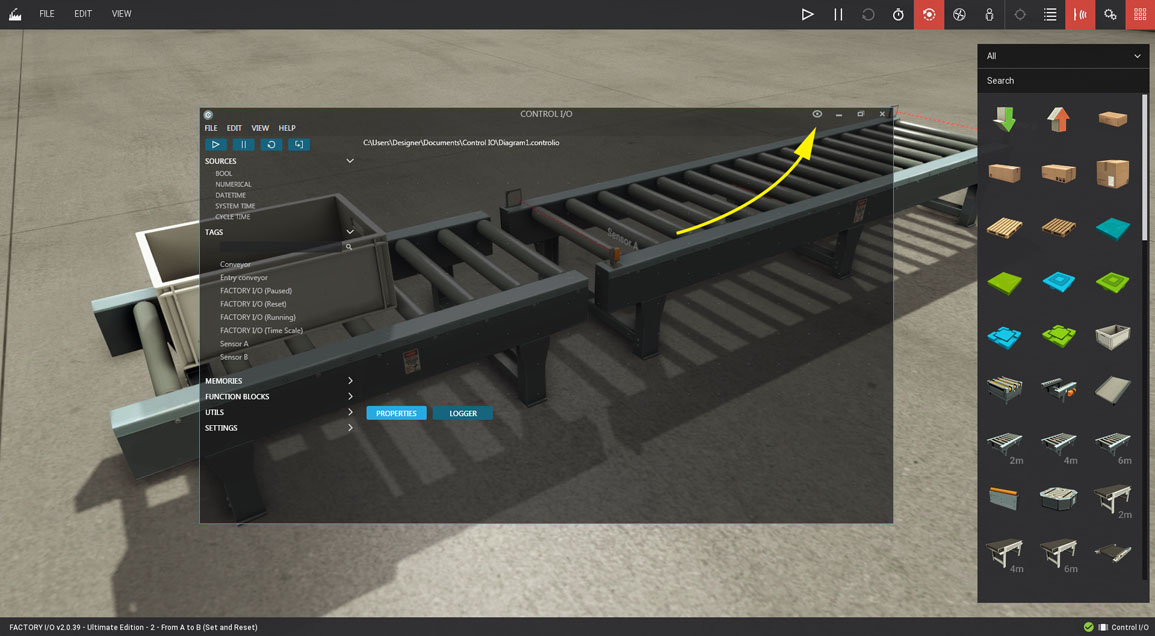Toggle the sensors and actuators view
The width and height of the screenshot is (1155, 636).
[1080, 14]
